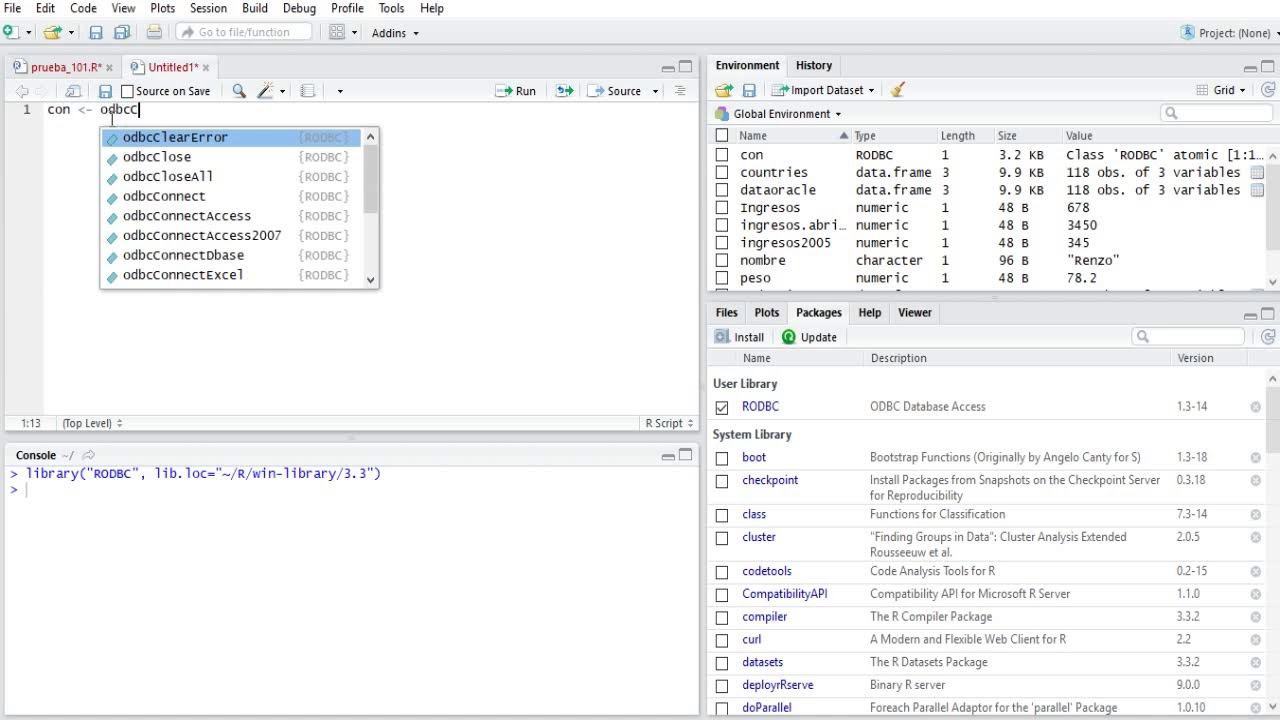Click the workspace panes layout icon
The width and height of the screenshot is (1280, 720).
point(338,32)
